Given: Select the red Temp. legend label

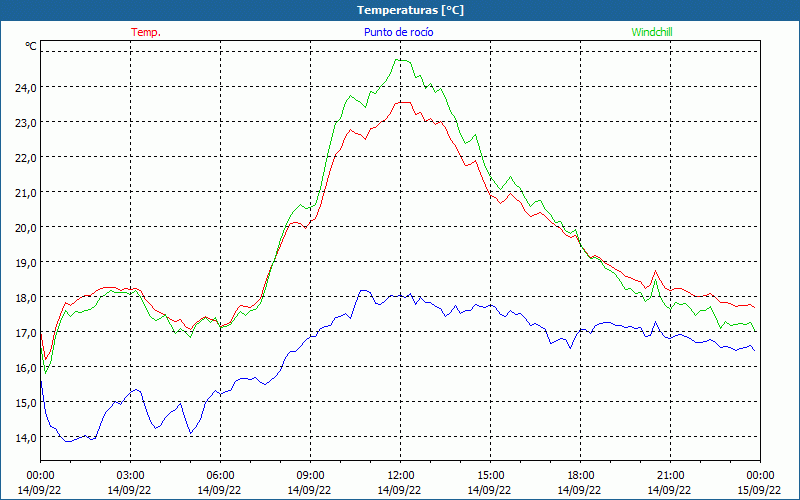Looking at the screenshot, I should coord(146,32).
